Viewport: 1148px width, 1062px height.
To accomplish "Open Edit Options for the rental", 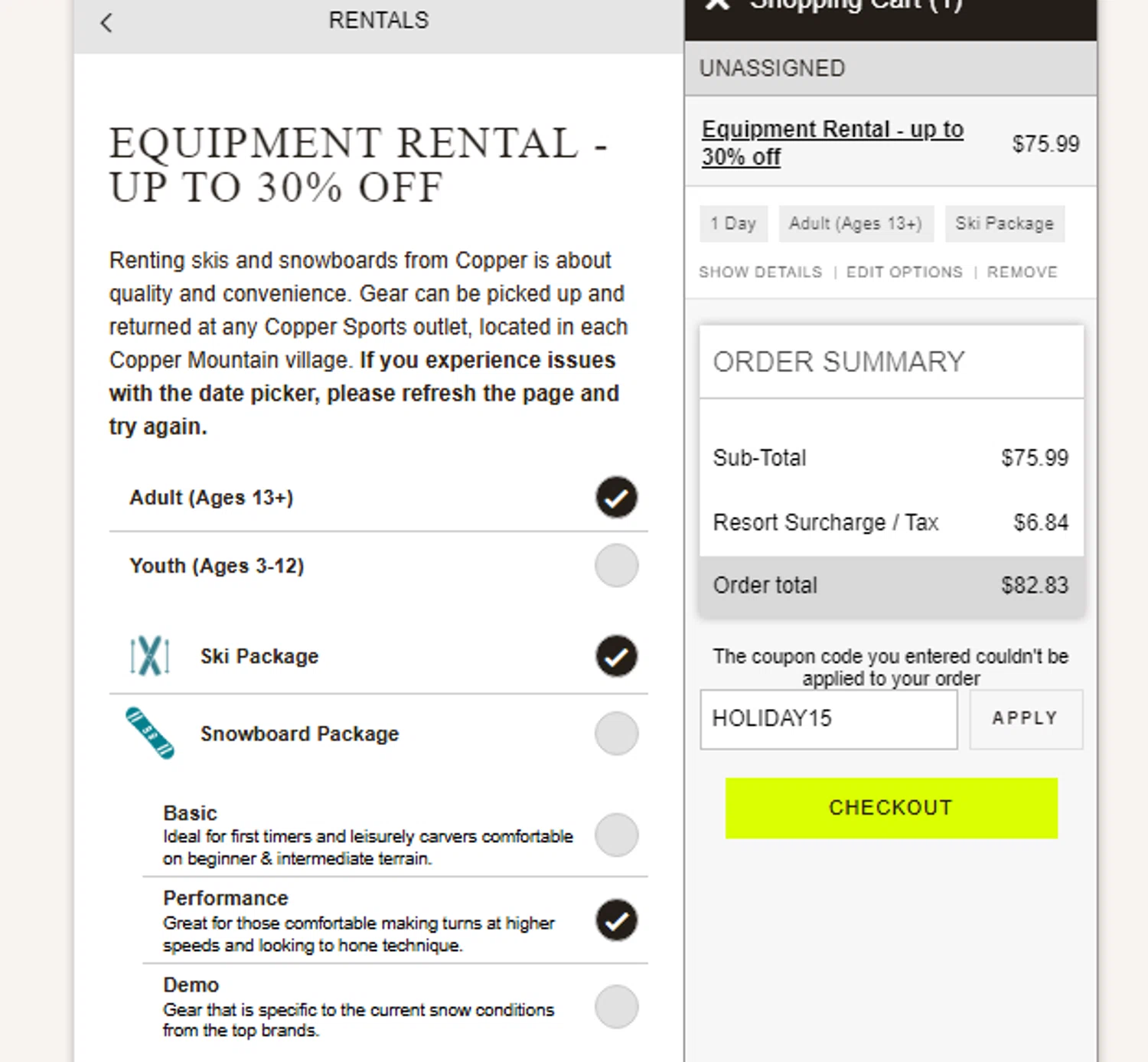I will click(x=904, y=272).
